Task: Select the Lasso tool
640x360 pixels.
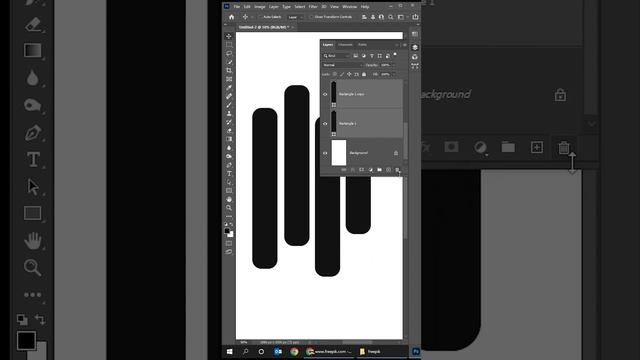Action: (x=229, y=53)
